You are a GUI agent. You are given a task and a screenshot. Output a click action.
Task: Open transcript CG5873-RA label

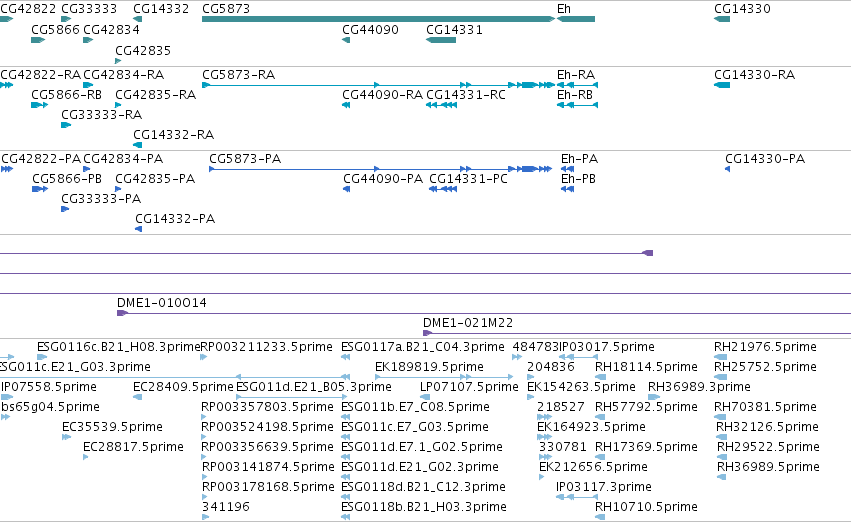coord(238,74)
